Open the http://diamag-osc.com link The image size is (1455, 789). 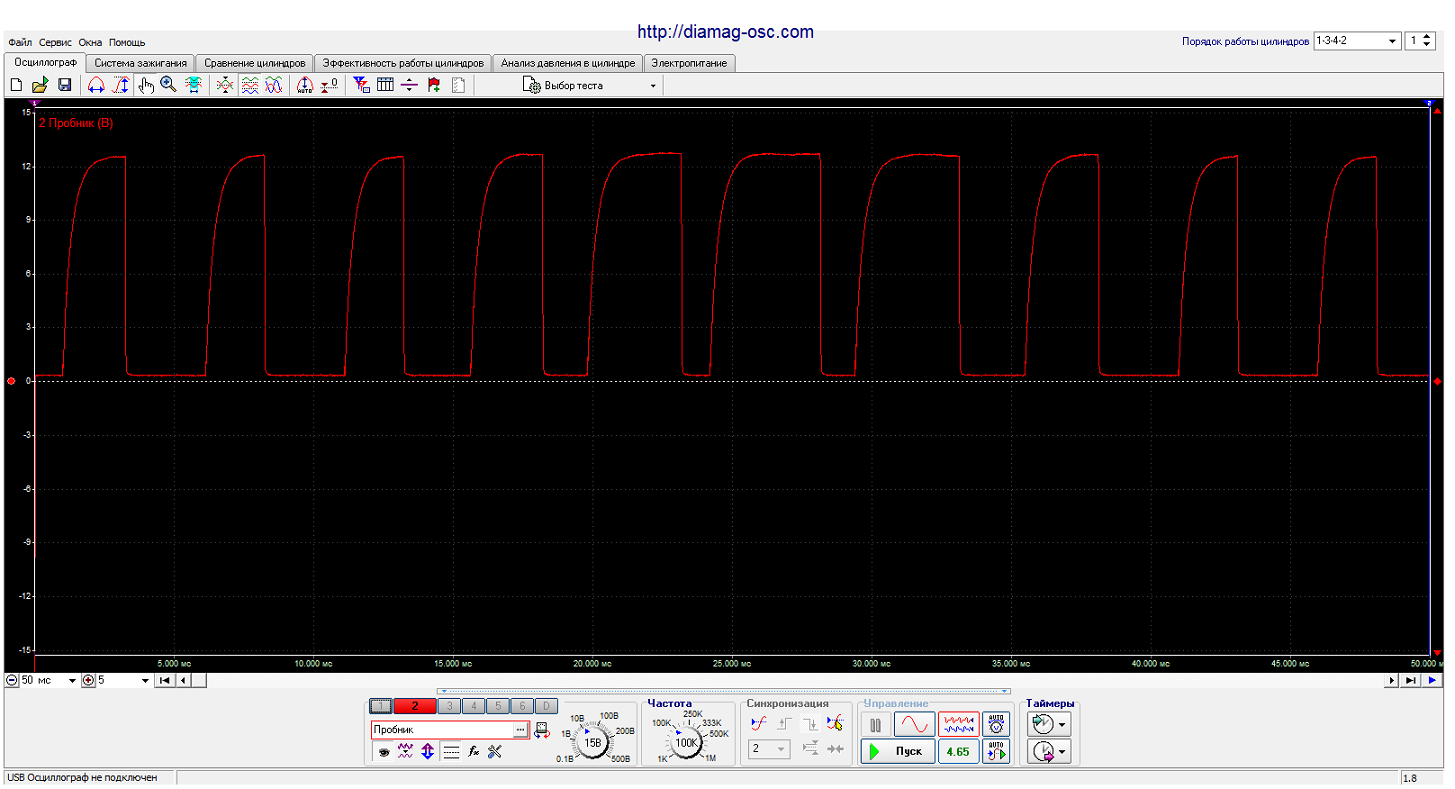tap(725, 32)
